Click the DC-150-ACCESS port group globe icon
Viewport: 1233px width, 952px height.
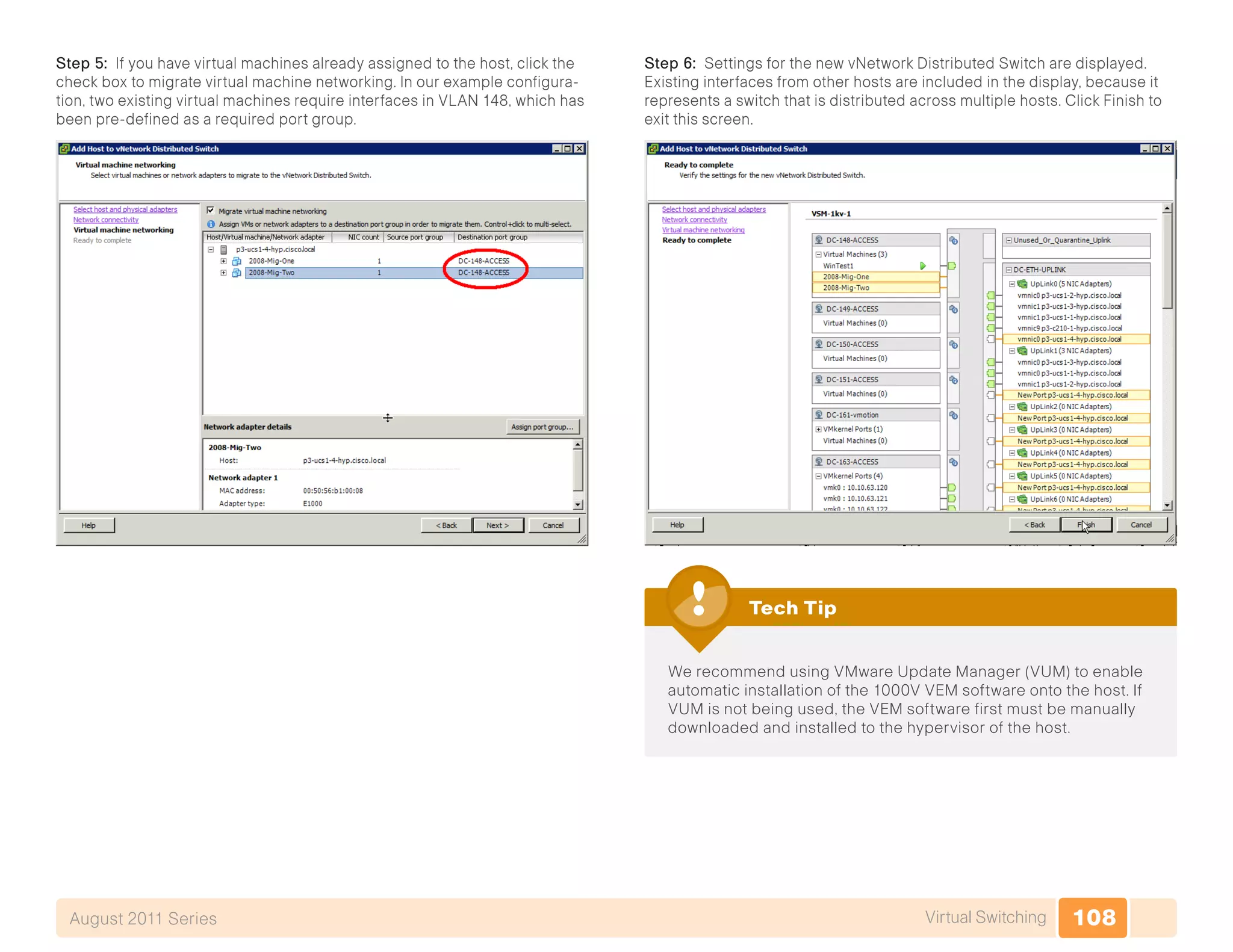[x=819, y=344]
